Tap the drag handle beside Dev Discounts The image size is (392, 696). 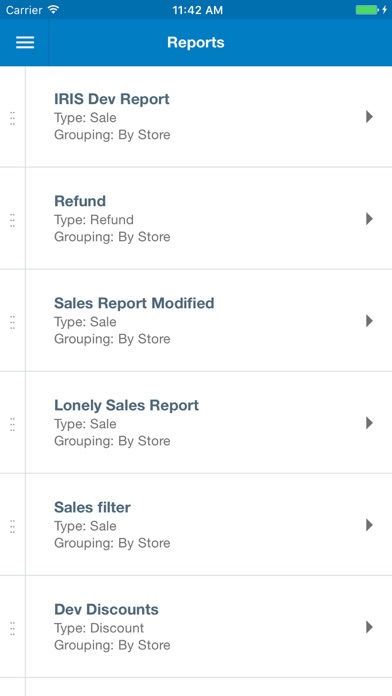pos(12,629)
